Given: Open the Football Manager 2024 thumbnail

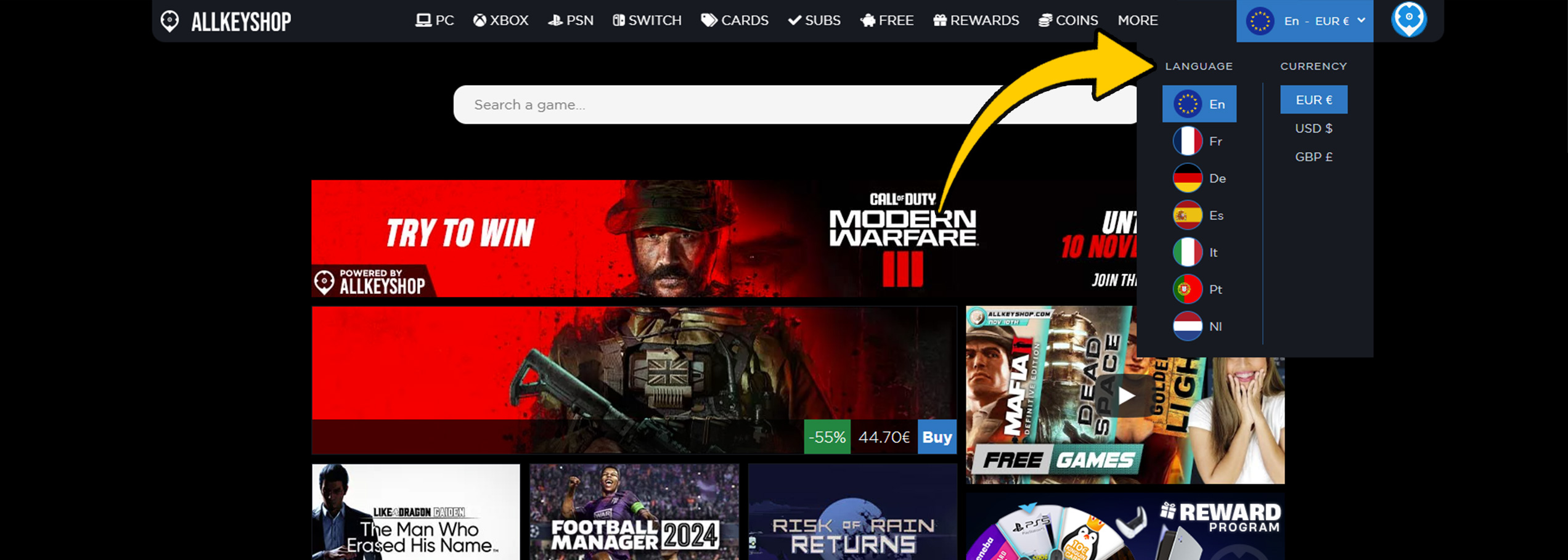Looking at the screenshot, I should 634,511.
